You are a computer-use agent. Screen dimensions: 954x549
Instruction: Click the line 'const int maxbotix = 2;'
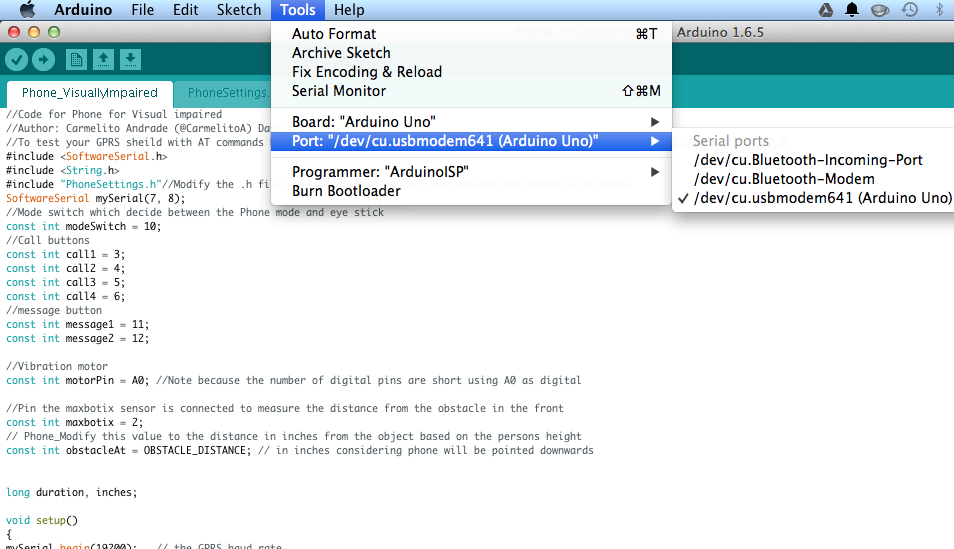(x=74, y=422)
